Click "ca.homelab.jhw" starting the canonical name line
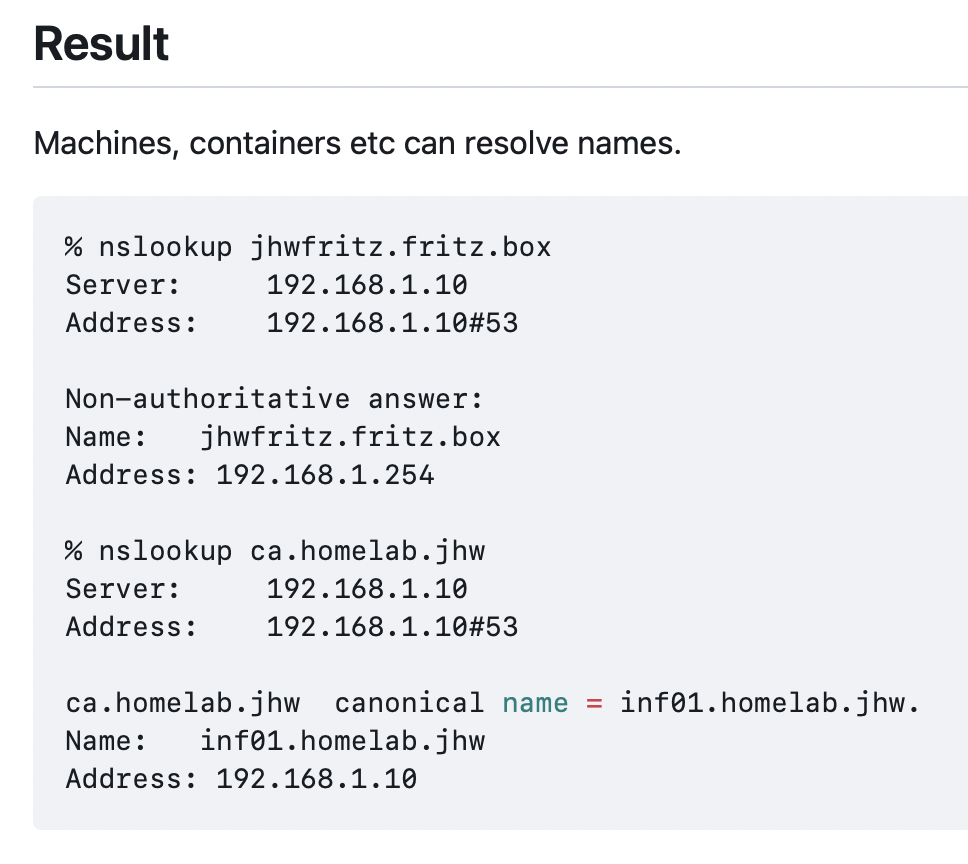The image size is (968, 864). point(183,703)
